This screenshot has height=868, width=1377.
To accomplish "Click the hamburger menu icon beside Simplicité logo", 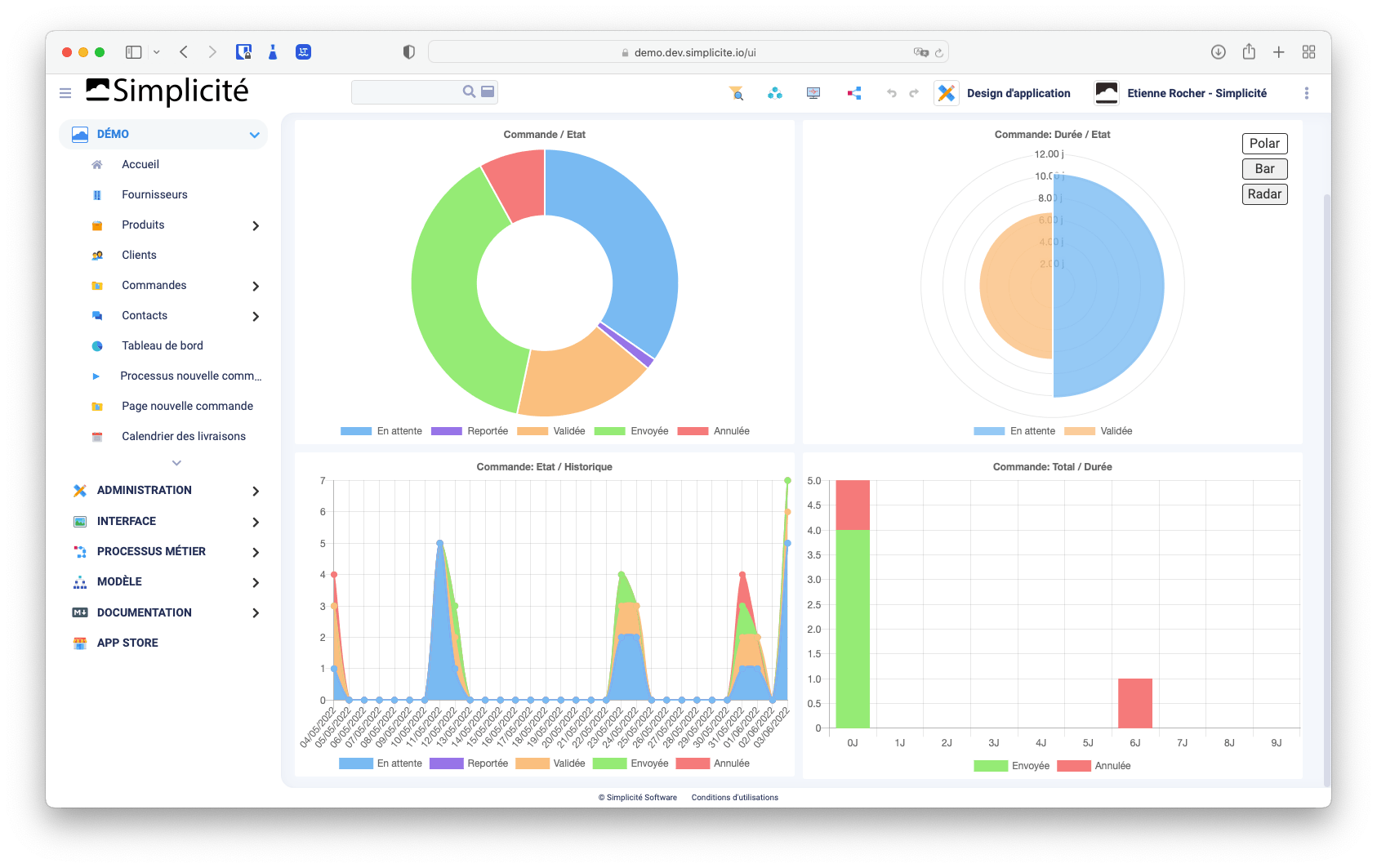I will [65, 93].
